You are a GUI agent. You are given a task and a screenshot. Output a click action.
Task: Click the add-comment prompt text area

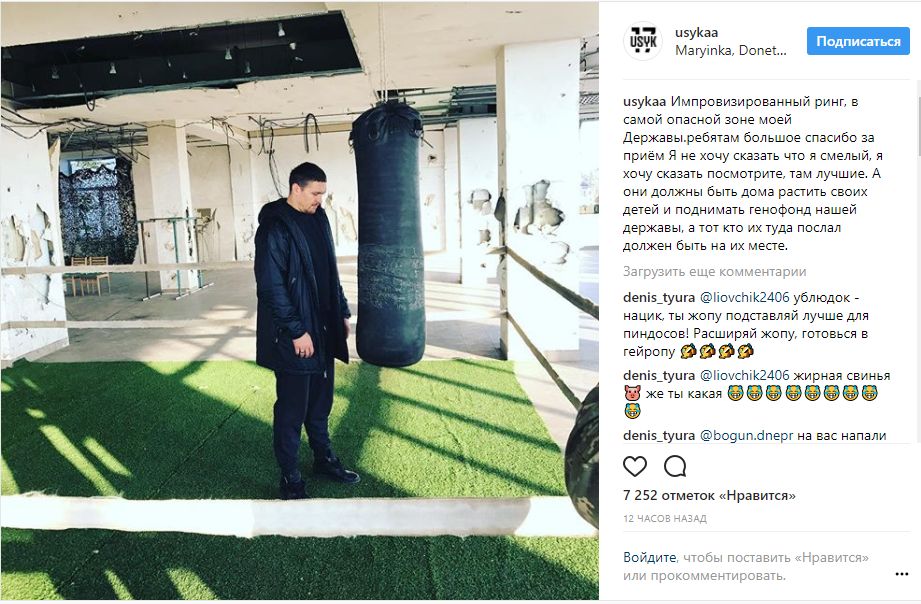[x=746, y=566]
